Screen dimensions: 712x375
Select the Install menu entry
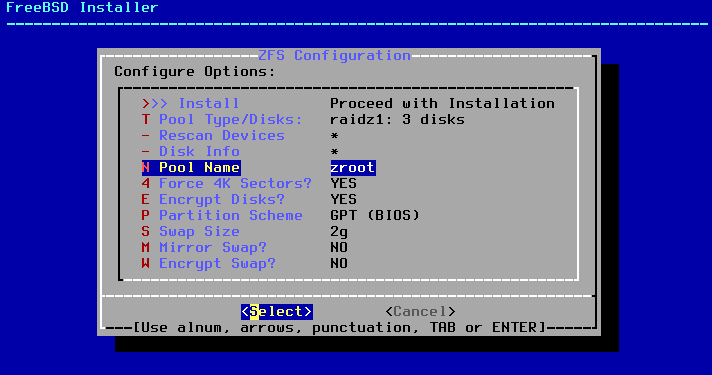pos(190,104)
